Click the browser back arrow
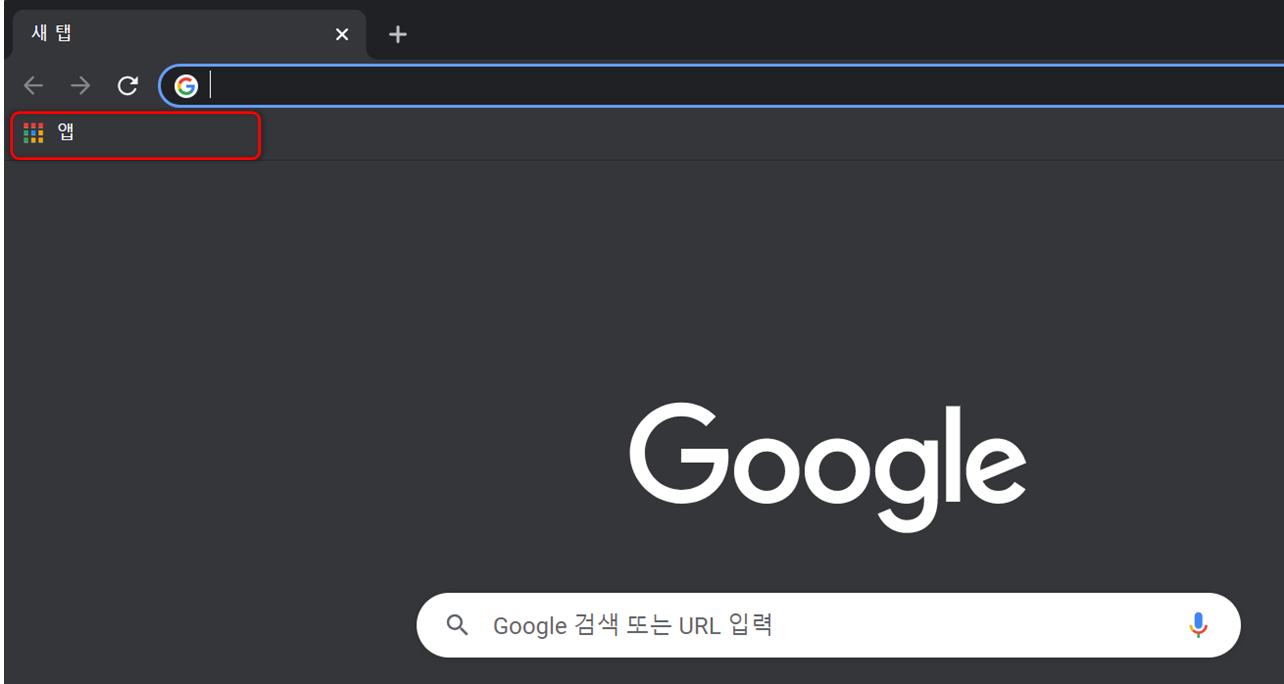Image resolution: width=1284 pixels, height=684 pixels. point(33,86)
